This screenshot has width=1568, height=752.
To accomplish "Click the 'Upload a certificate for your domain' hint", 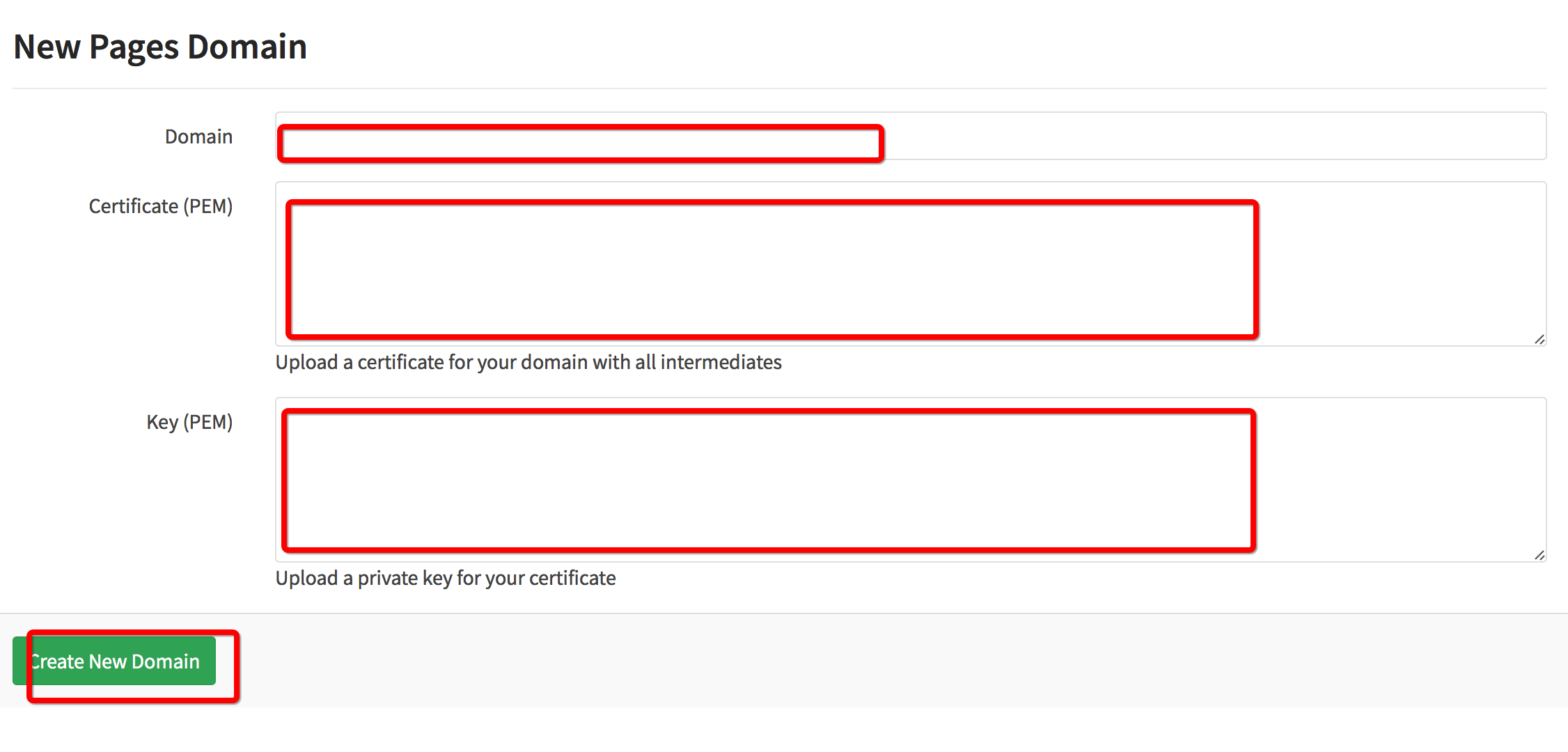I will [x=528, y=362].
